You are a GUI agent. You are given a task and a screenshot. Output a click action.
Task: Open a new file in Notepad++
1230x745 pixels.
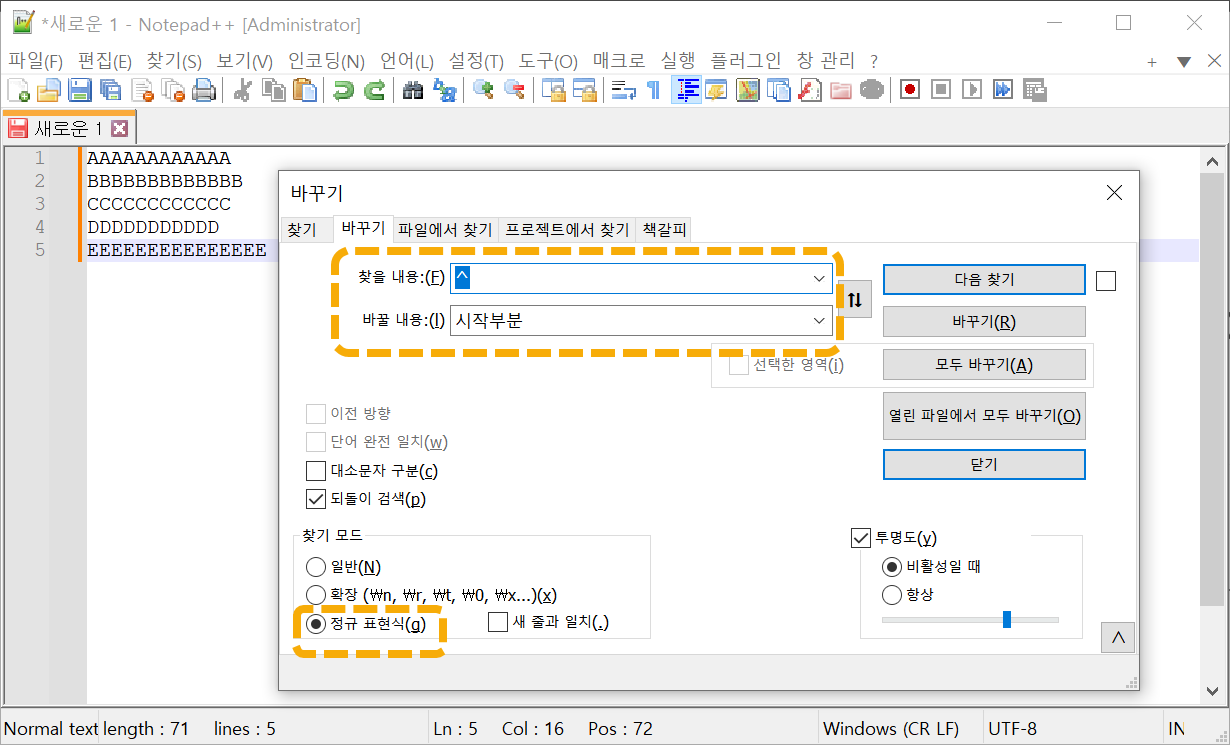(18, 89)
